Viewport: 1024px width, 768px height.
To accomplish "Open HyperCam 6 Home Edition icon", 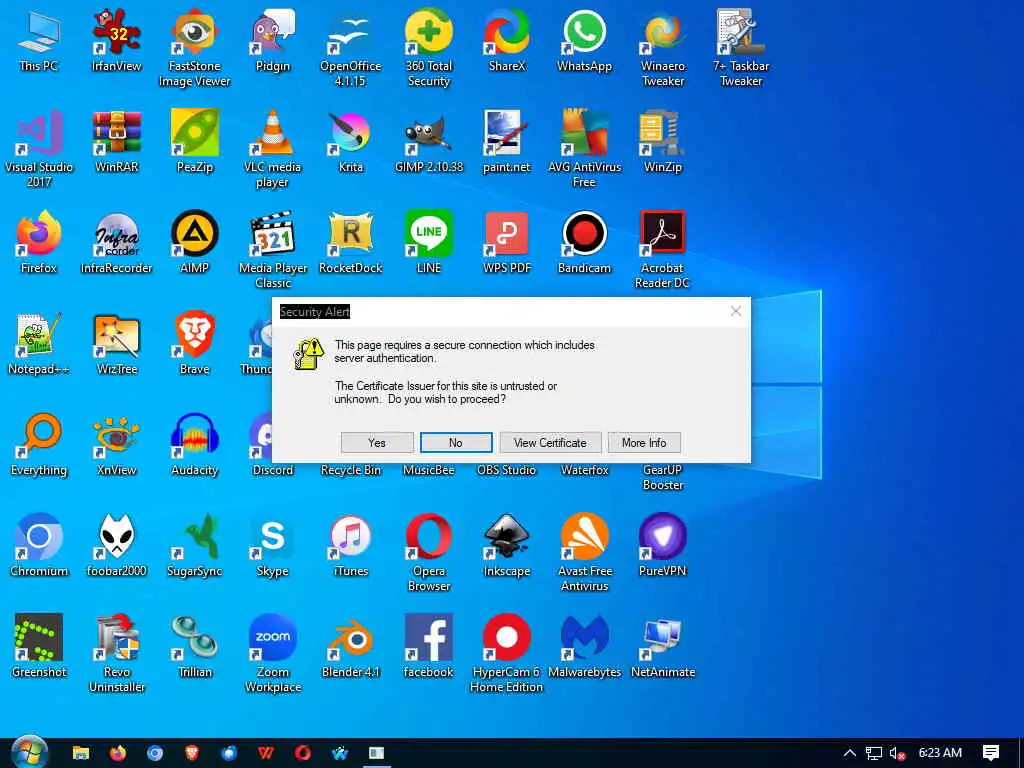I will (507, 654).
